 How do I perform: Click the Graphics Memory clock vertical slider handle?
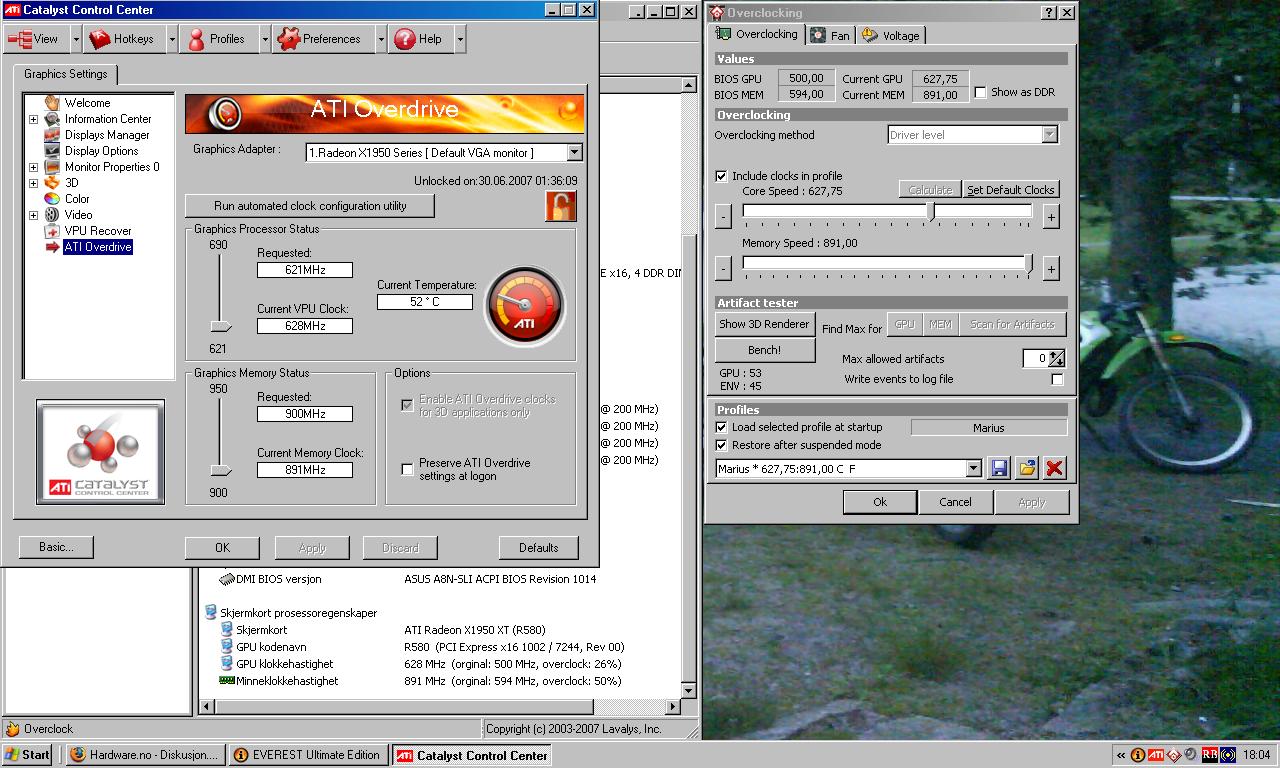click(220, 470)
